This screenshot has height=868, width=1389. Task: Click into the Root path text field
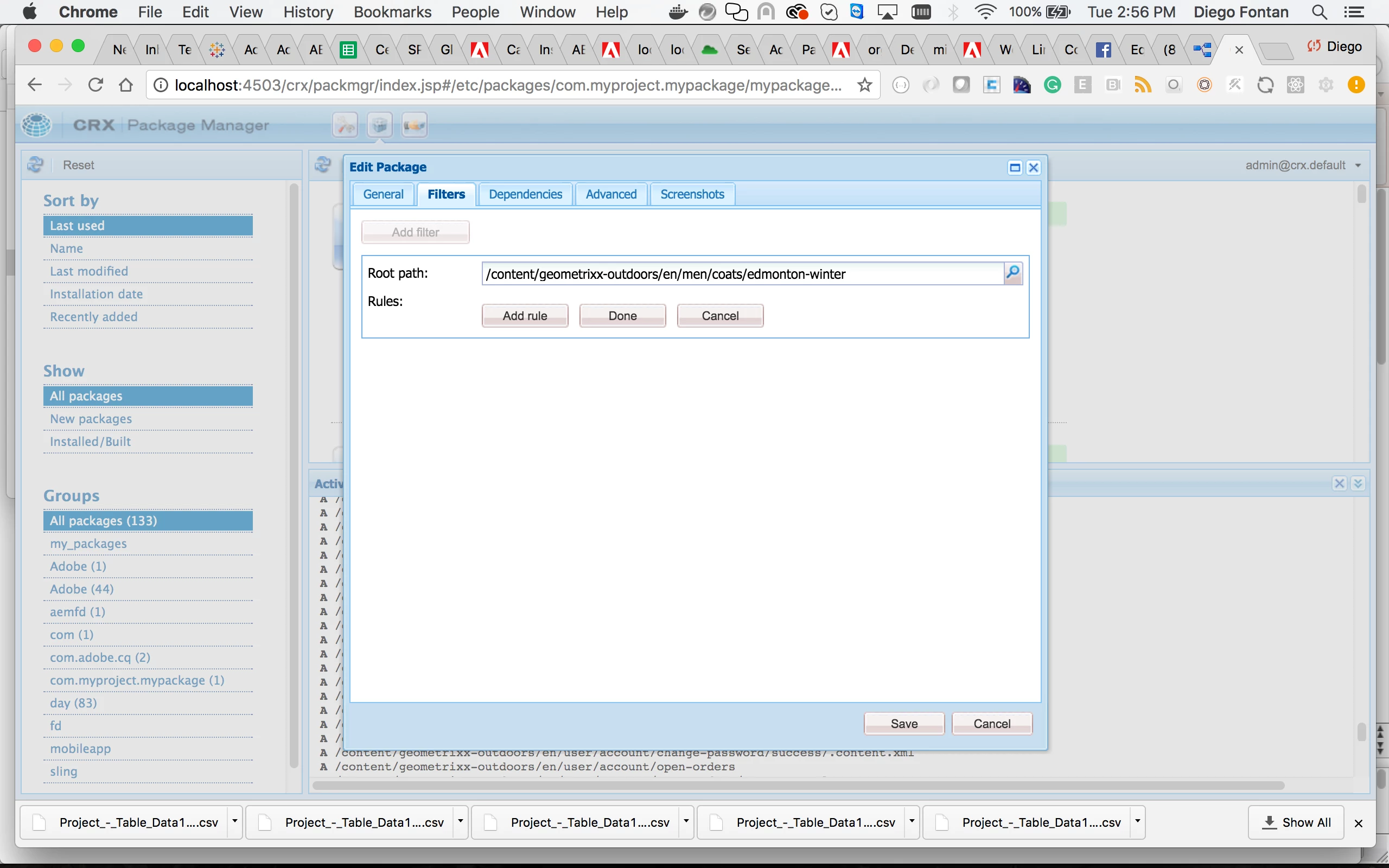(742, 274)
